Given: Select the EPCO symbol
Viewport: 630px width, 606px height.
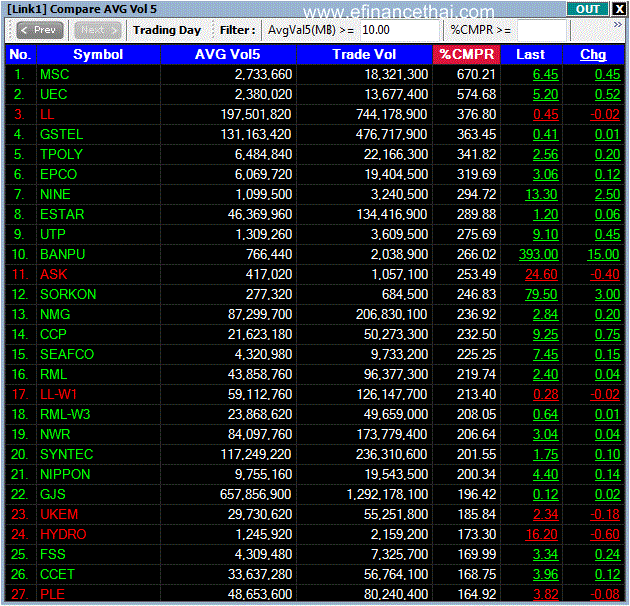Looking at the screenshot, I should click(58, 174).
